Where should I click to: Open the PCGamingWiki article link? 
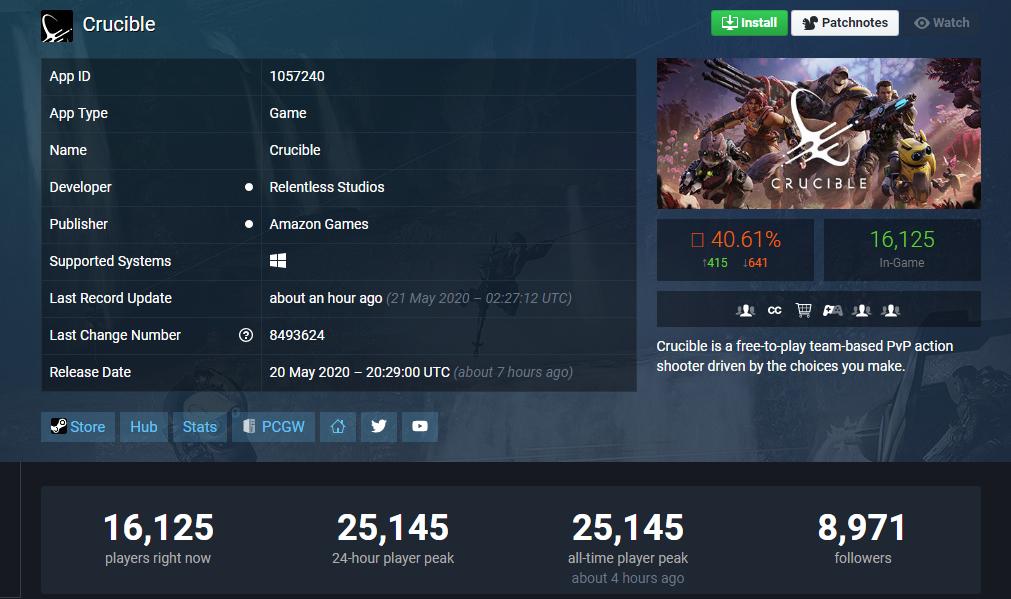273,426
